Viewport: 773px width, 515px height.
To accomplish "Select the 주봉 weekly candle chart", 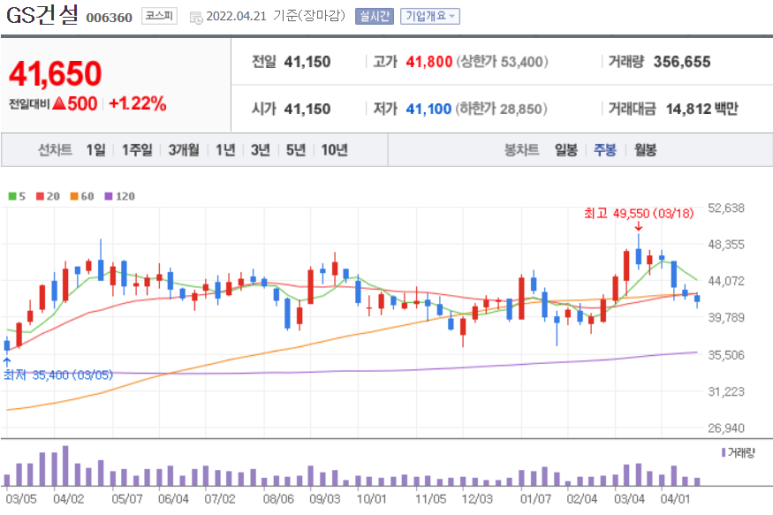I will coord(605,150).
